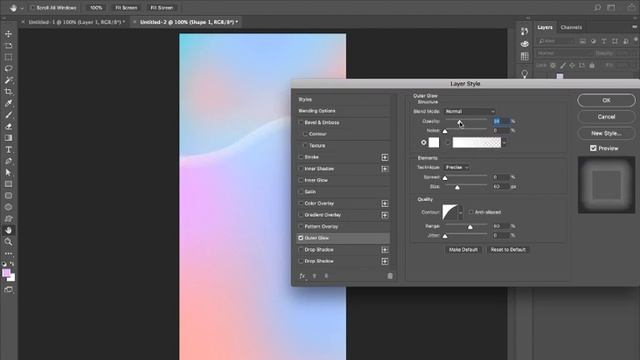Screen dimensions: 640x360
Task: Add another Color Overlay with plus icon
Action: 384,203
